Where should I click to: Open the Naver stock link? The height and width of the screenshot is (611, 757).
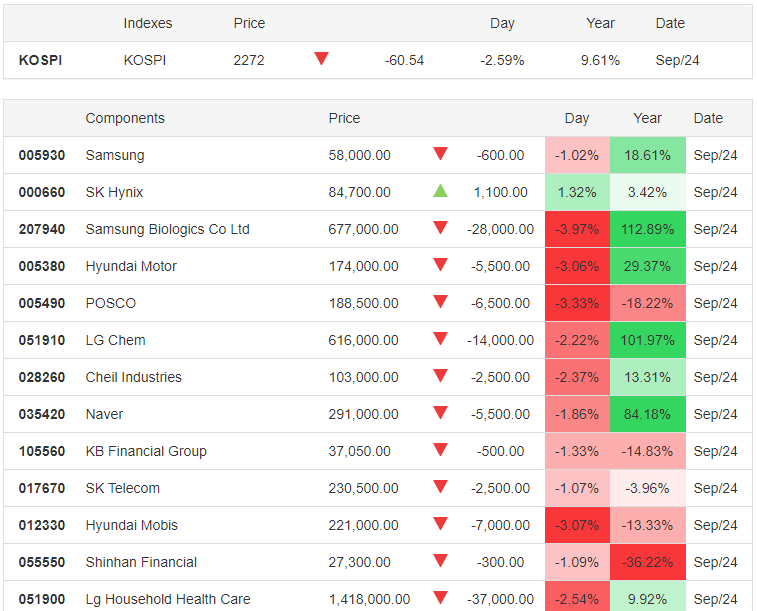click(104, 414)
